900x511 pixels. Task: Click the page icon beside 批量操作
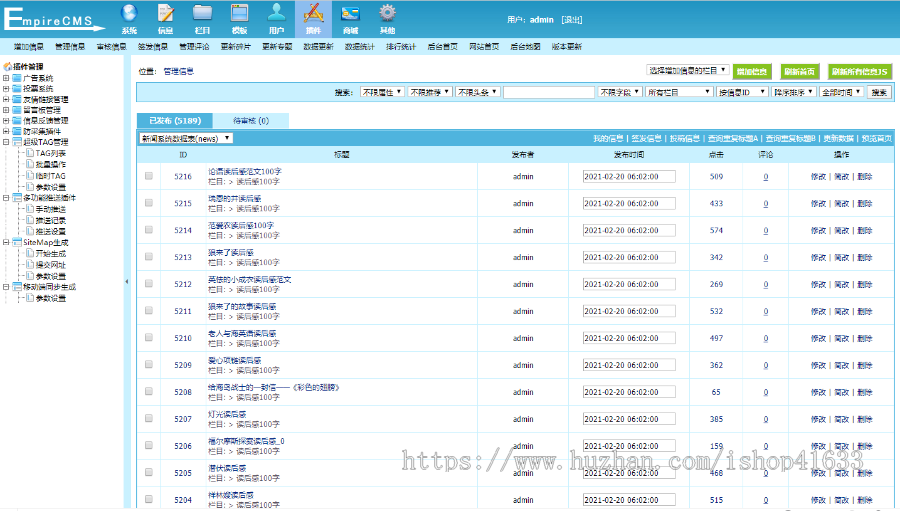(30, 164)
